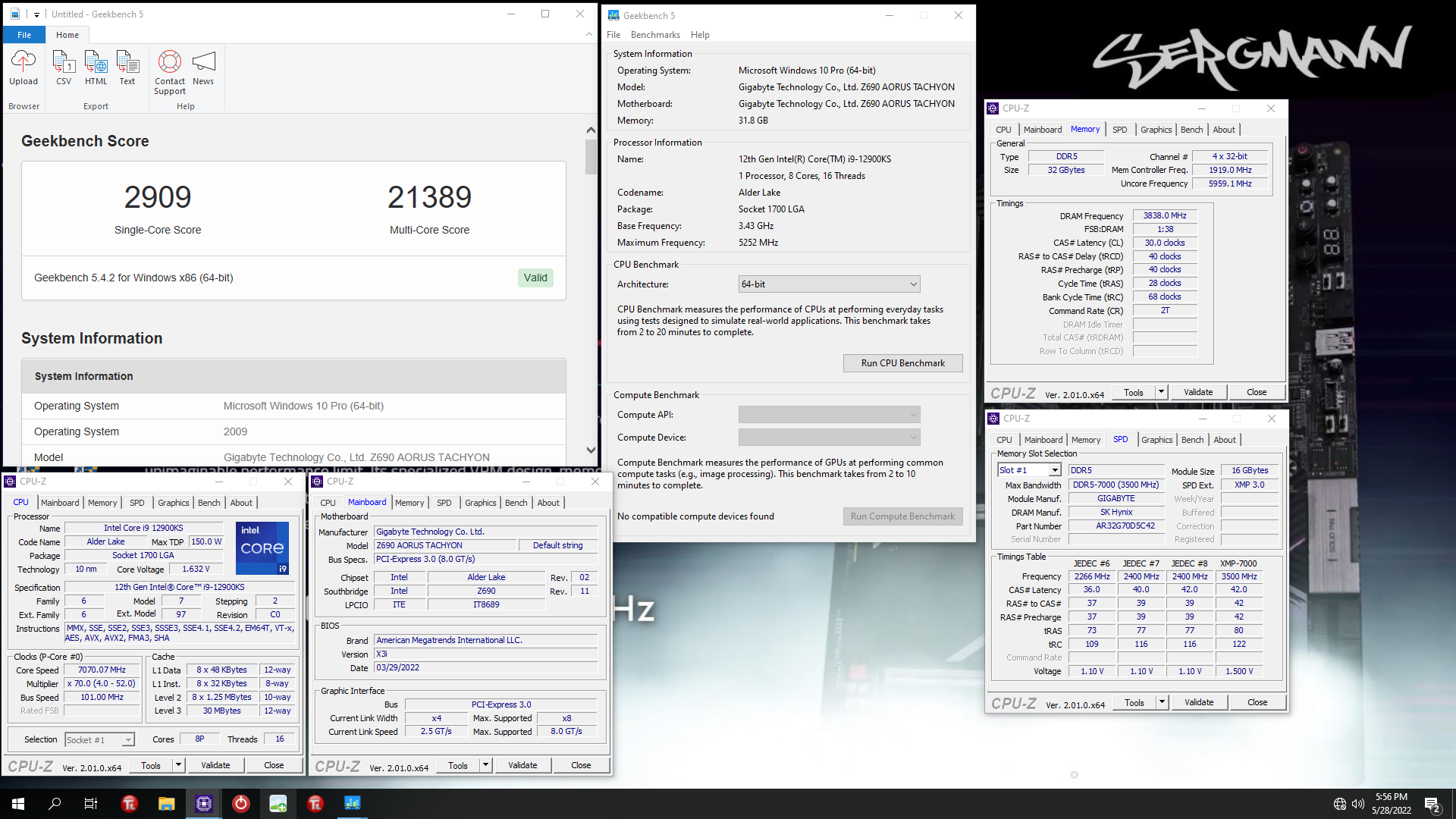Open Windows Start menu
Image resolution: width=1456 pixels, height=819 pixels.
[18, 804]
